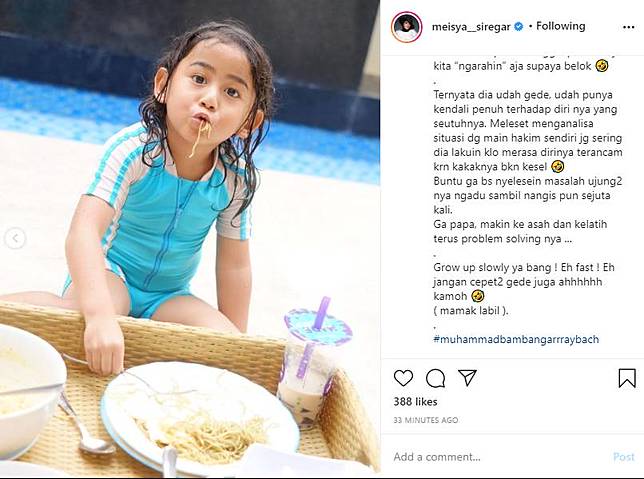Focus the Add a comment field
The height and width of the screenshot is (479, 644).
497,457
